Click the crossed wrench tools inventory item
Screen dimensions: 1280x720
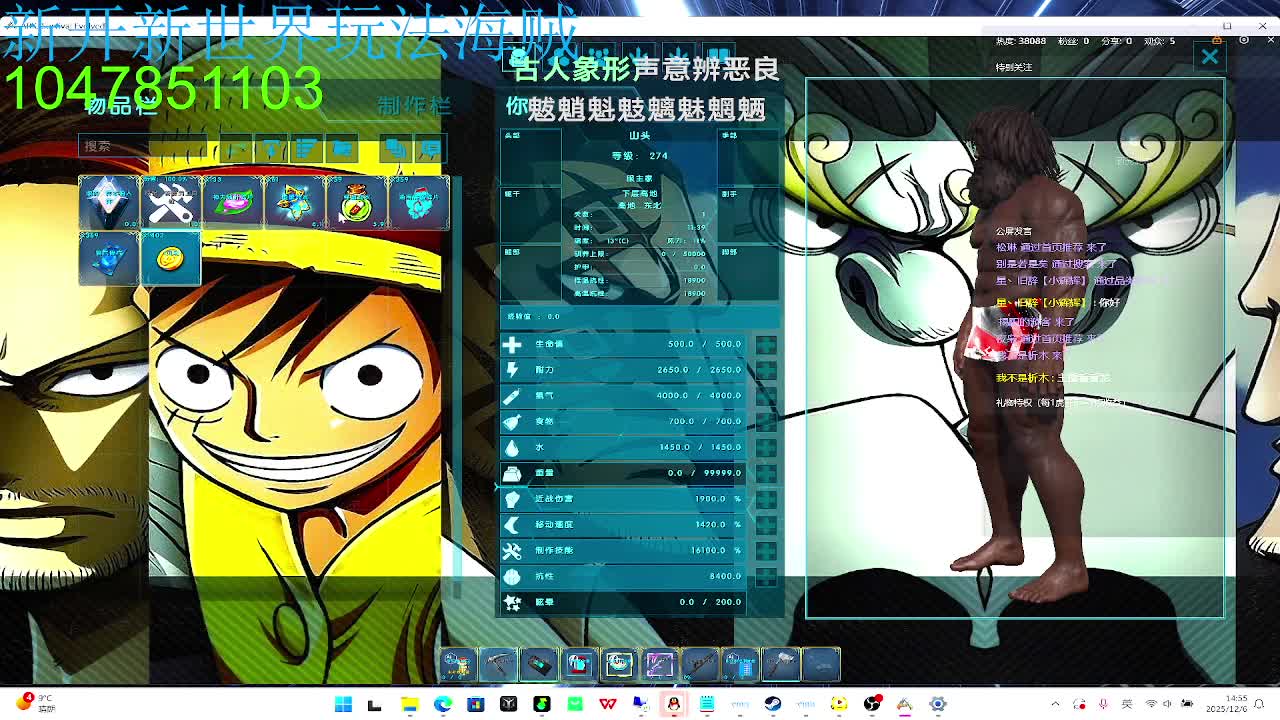tap(170, 203)
